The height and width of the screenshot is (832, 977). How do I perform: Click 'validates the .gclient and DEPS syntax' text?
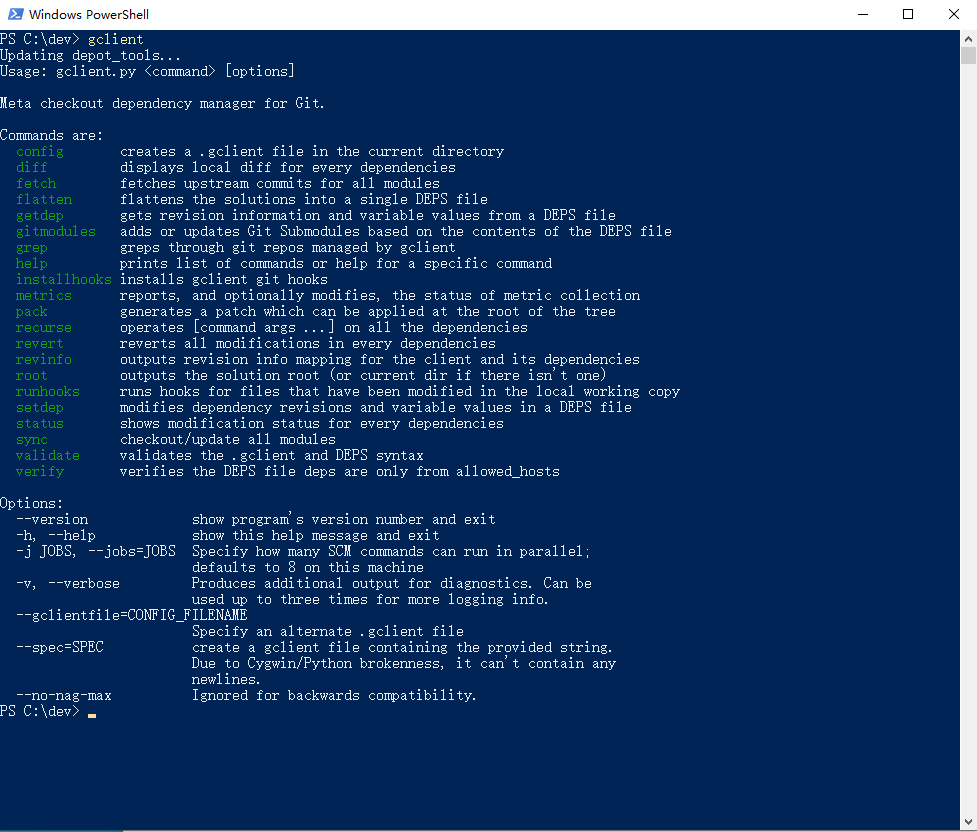272,456
